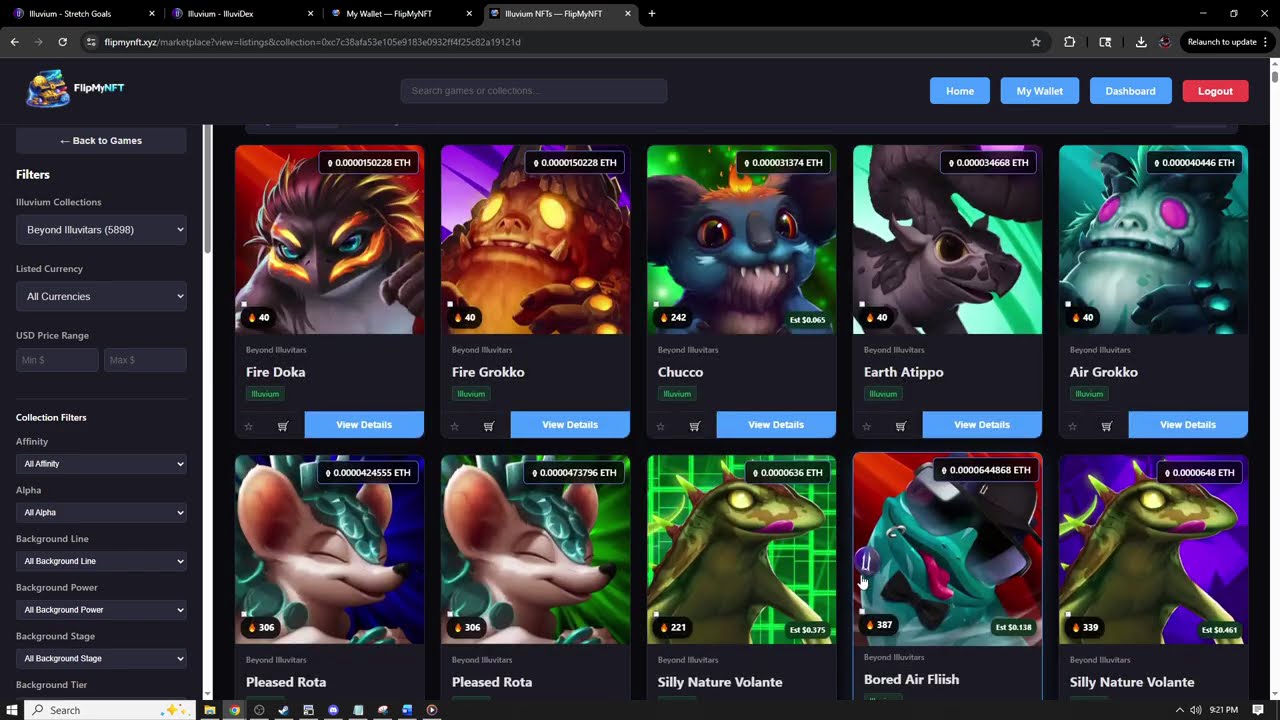Image resolution: width=1280 pixels, height=720 pixels.
Task: Favorite the Fire Doka listing star
Action: point(249,426)
